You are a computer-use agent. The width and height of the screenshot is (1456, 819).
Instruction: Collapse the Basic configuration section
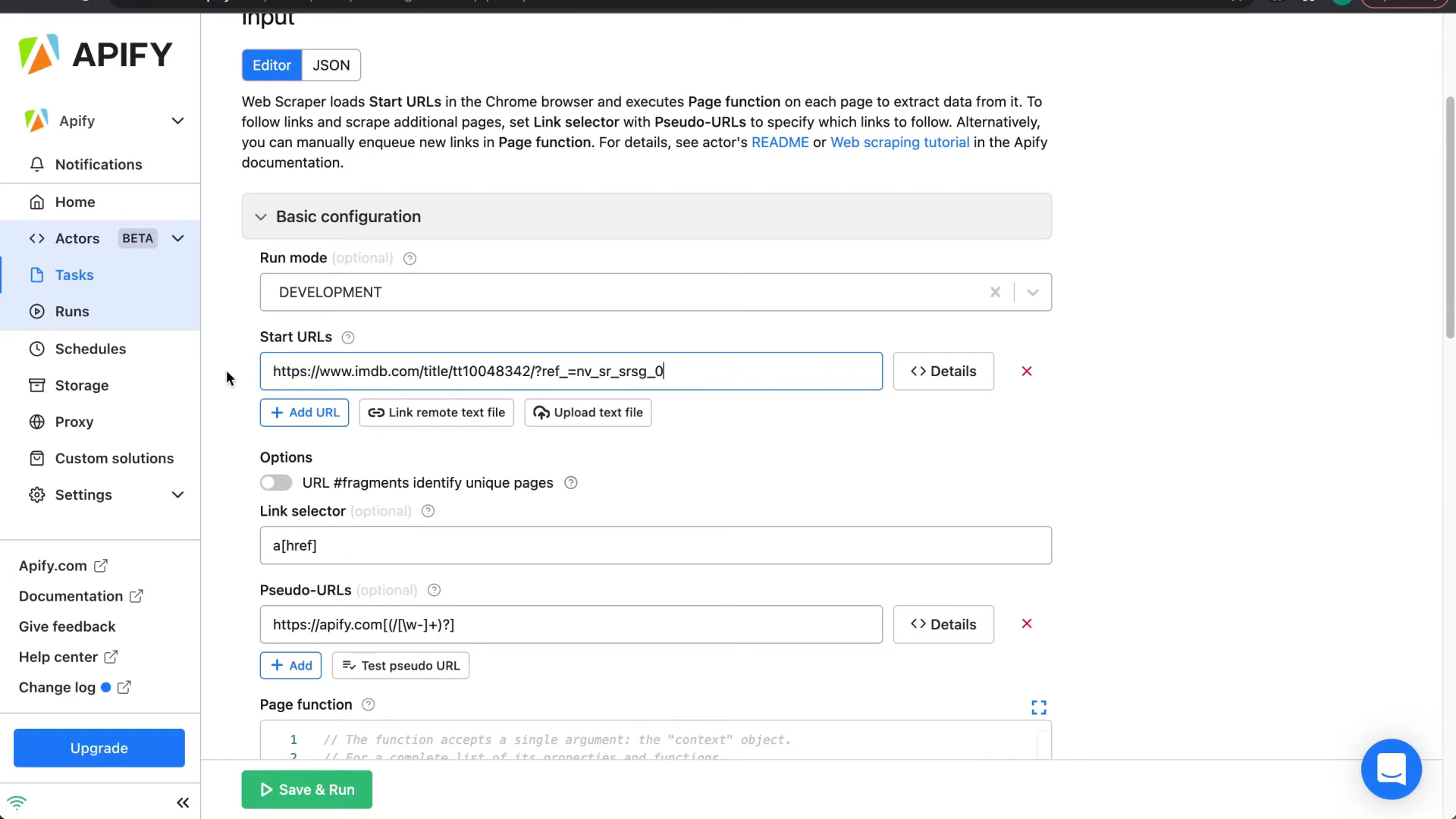[261, 217]
